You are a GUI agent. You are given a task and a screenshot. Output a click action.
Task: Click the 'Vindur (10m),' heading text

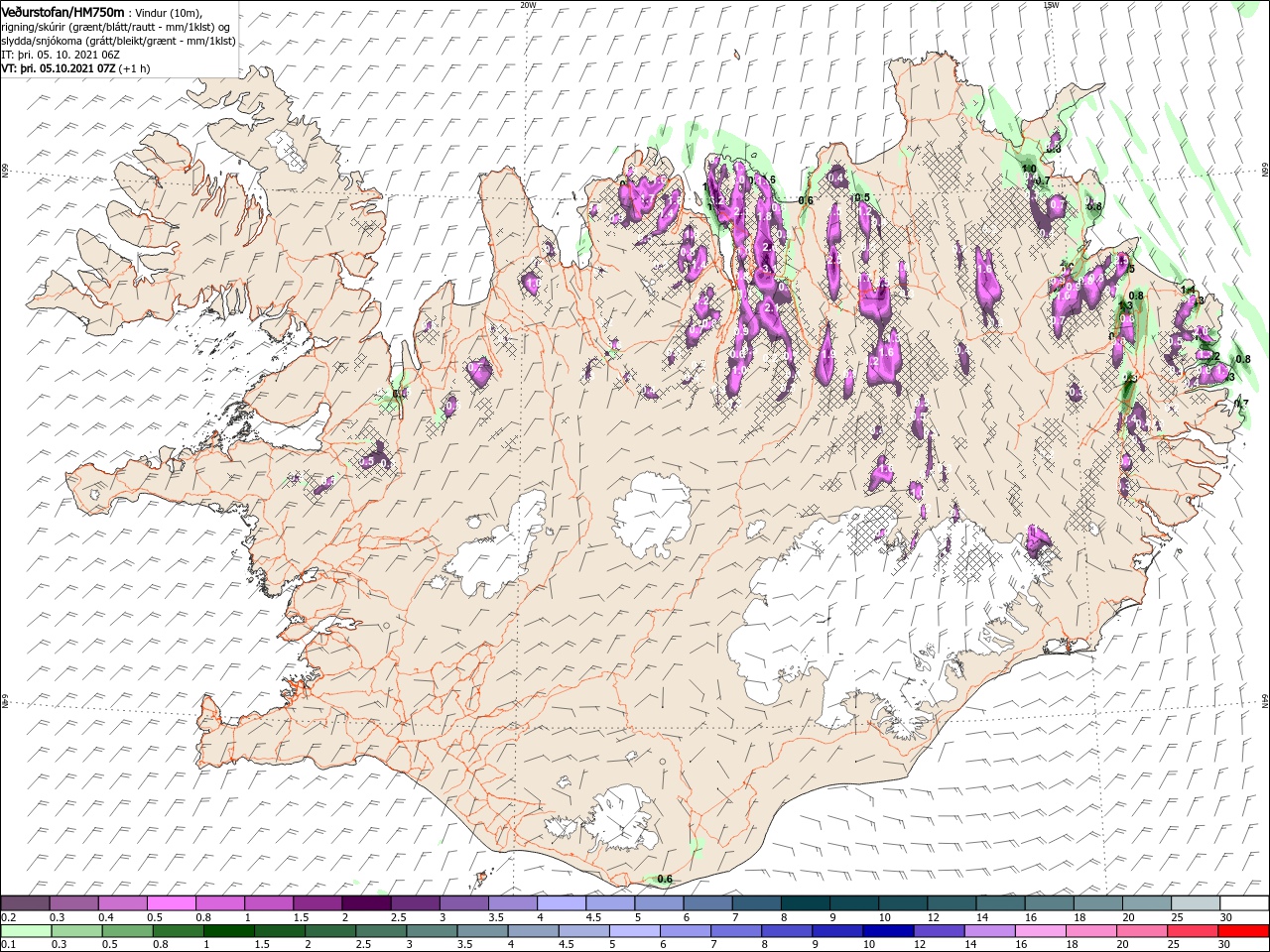coord(168,12)
